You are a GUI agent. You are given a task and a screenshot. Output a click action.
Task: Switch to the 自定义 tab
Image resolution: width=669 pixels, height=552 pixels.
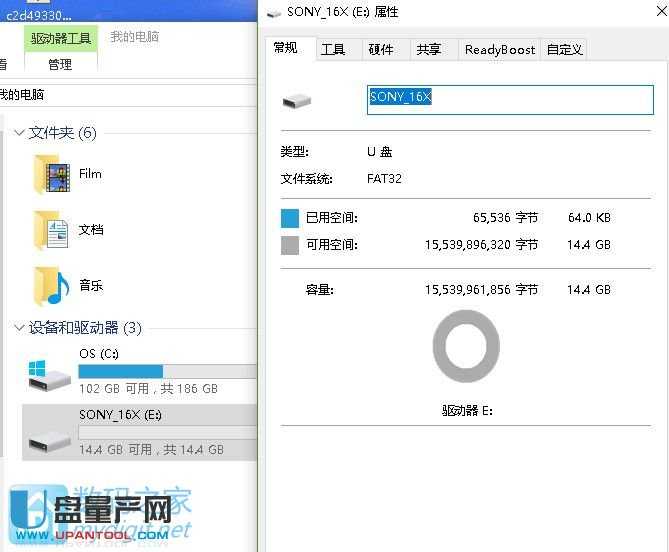tap(564, 50)
